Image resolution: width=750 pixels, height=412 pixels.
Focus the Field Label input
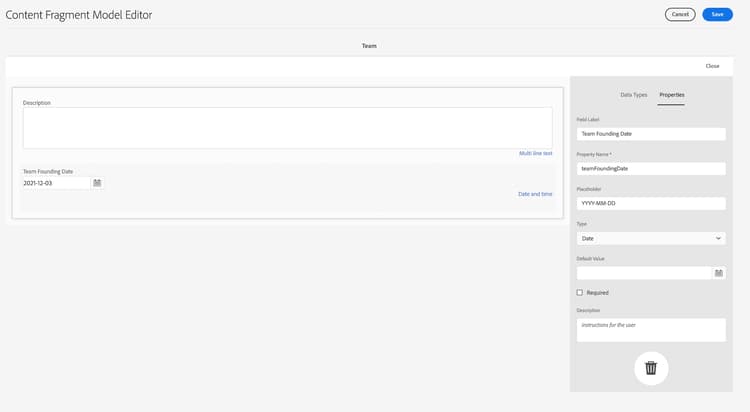pos(651,134)
